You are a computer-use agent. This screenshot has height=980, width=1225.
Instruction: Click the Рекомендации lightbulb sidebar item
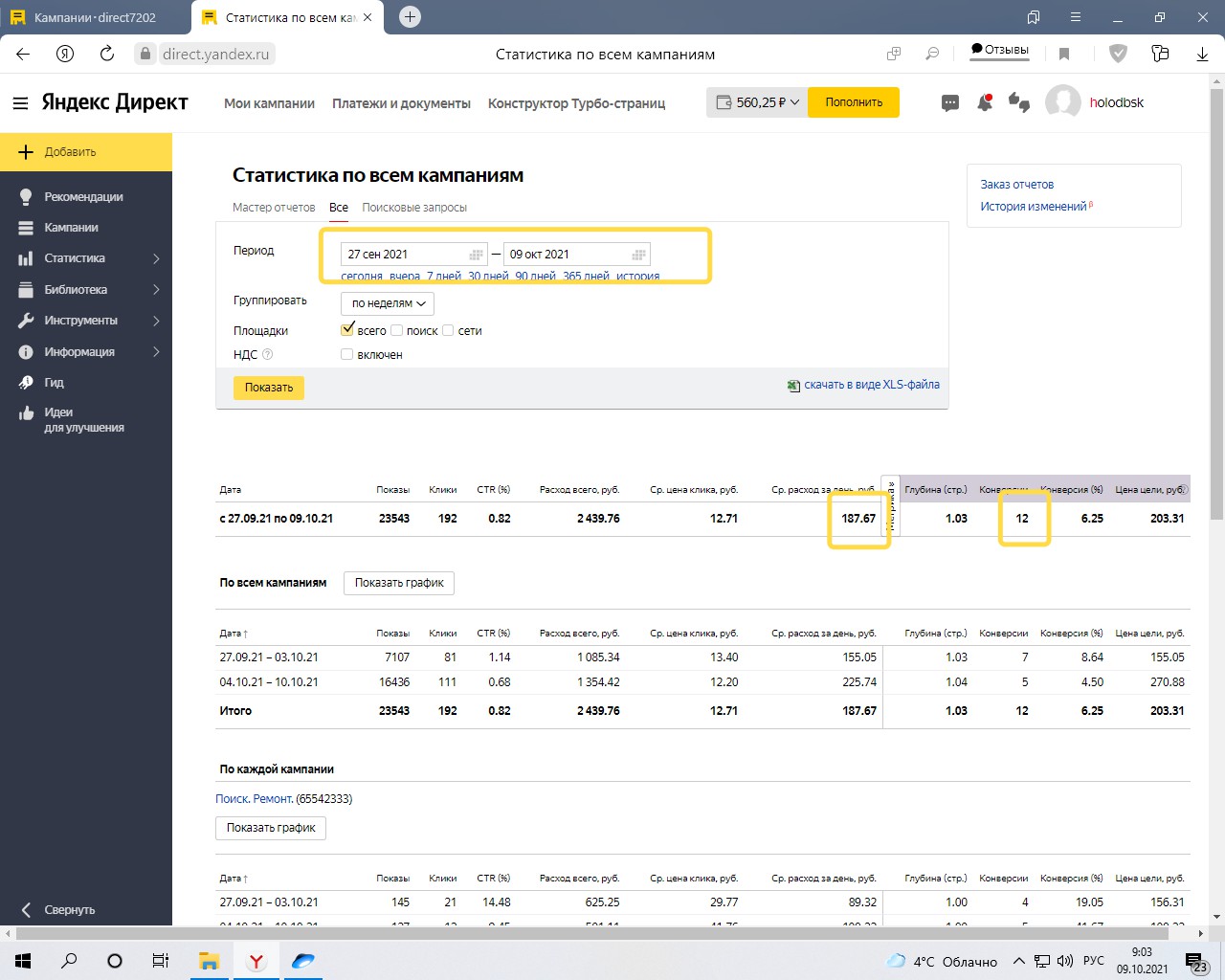83,197
